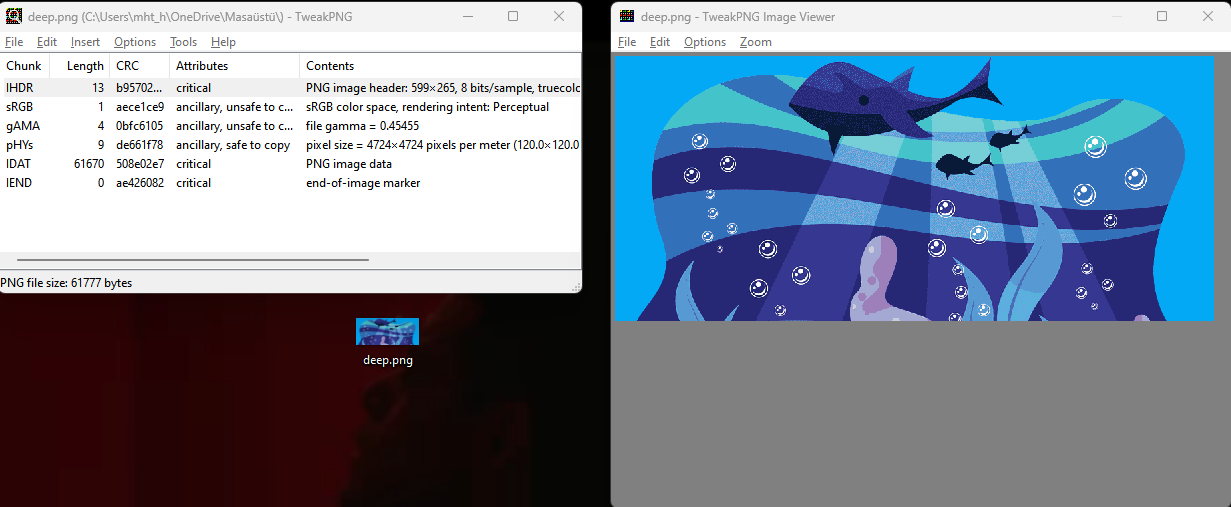The height and width of the screenshot is (507, 1231).
Task: Sort by Attributes column header
Action: click(234, 66)
